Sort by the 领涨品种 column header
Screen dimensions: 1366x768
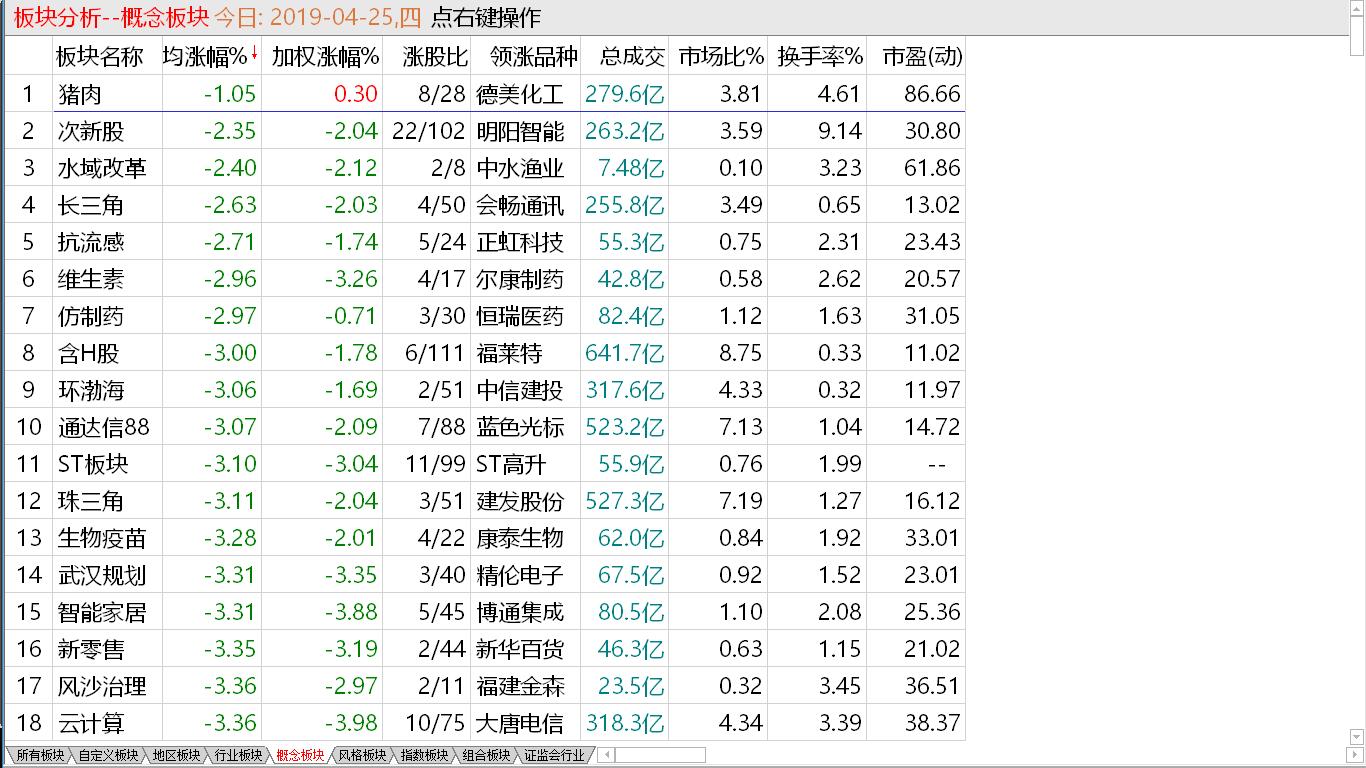(527, 56)
